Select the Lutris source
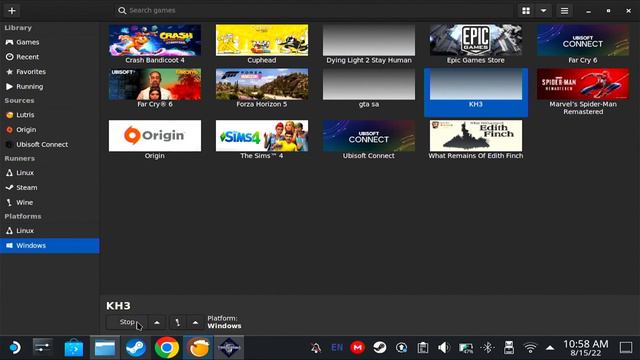The height and width of the screenshot is (360, 640). (50, 115)
